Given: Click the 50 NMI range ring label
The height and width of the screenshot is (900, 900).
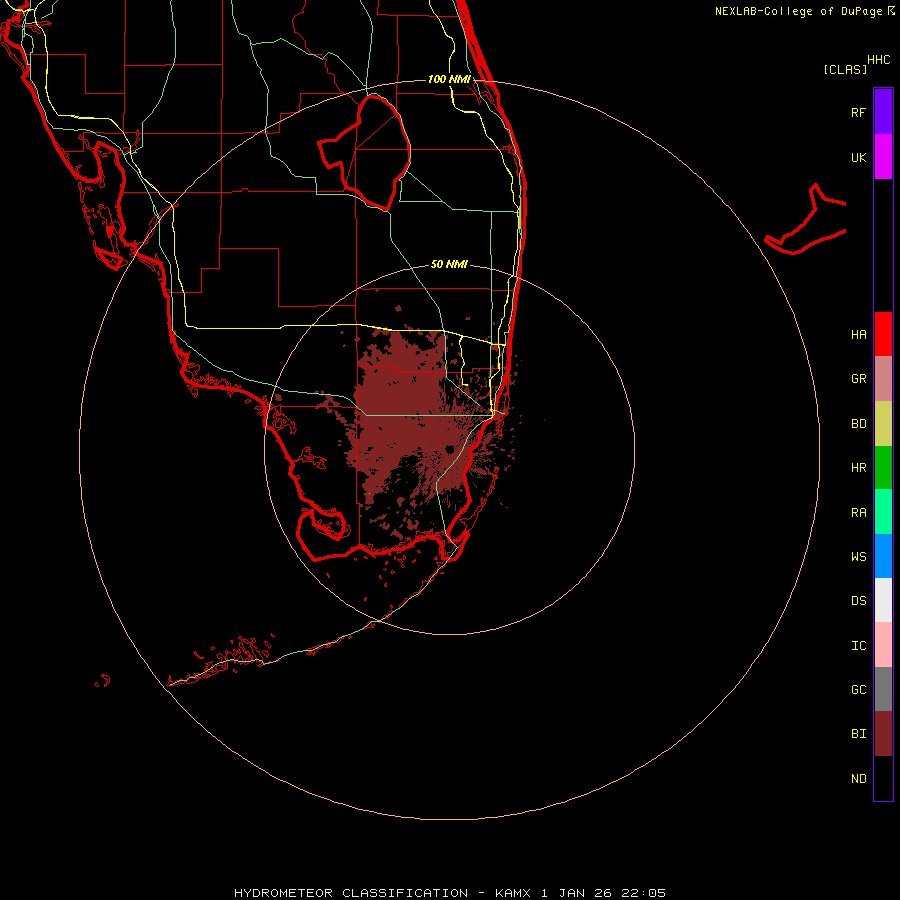Looking at the screenshot, I should pos(449,264).
